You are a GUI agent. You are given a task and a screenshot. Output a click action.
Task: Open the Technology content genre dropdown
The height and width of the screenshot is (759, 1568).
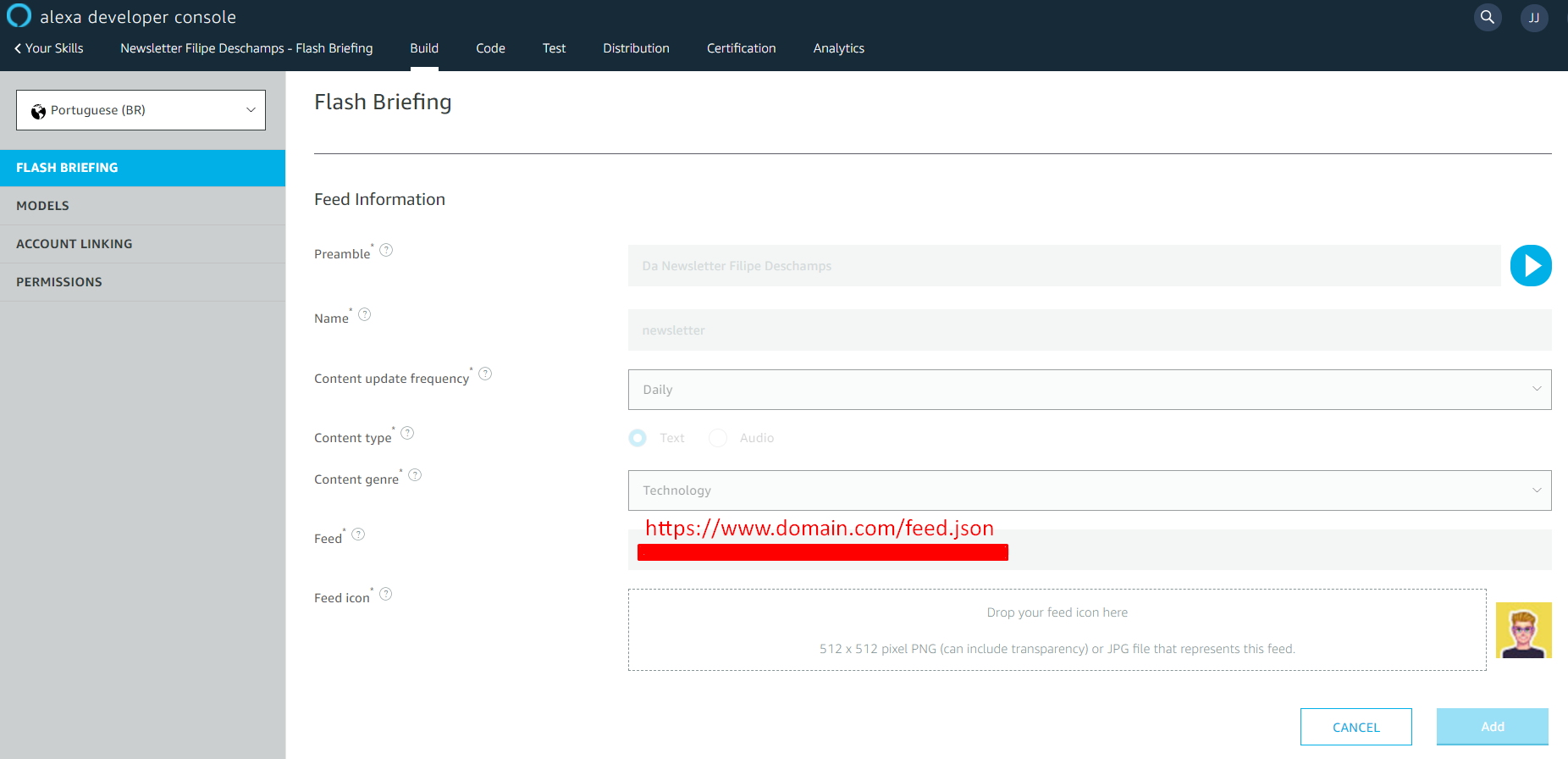coord(1089,490)
